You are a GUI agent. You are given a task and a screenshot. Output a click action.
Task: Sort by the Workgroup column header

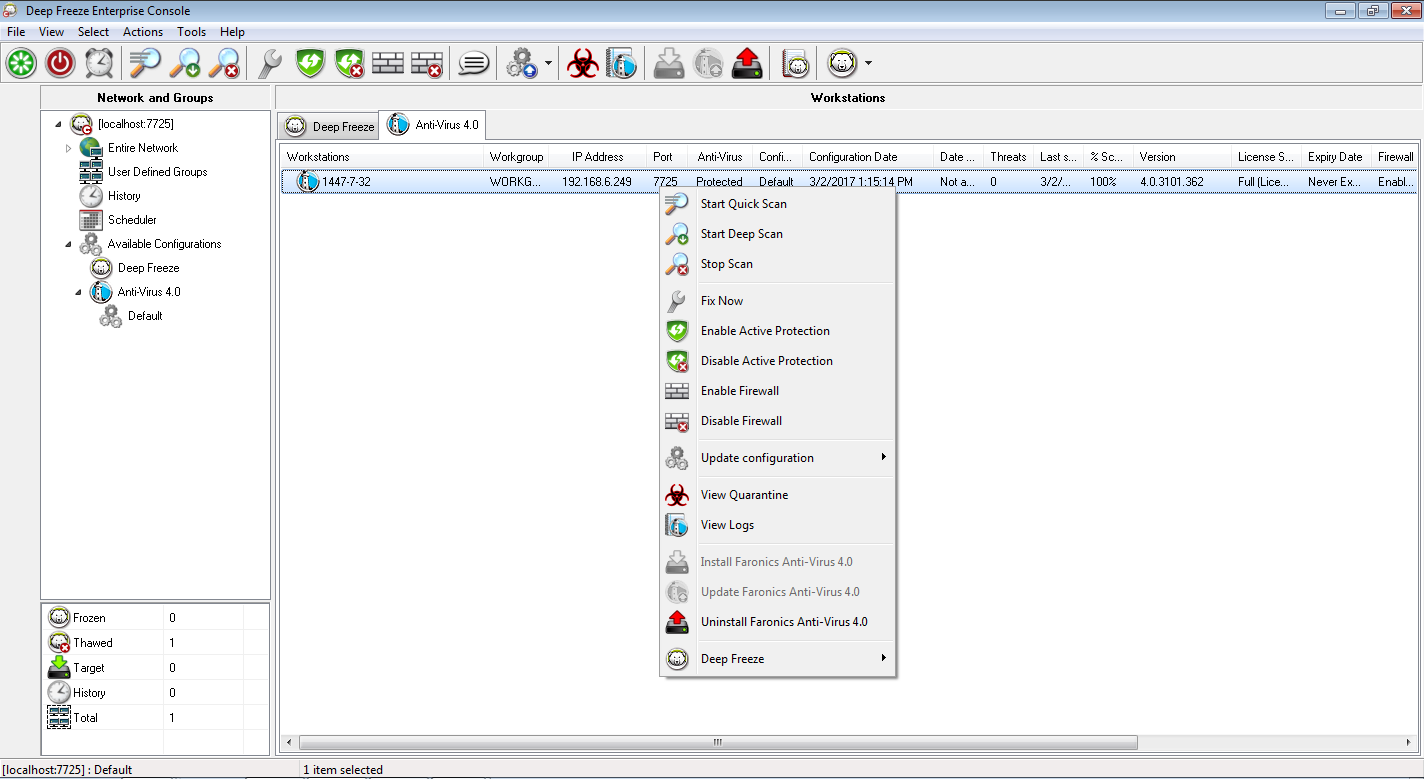[x=516, y=157]
